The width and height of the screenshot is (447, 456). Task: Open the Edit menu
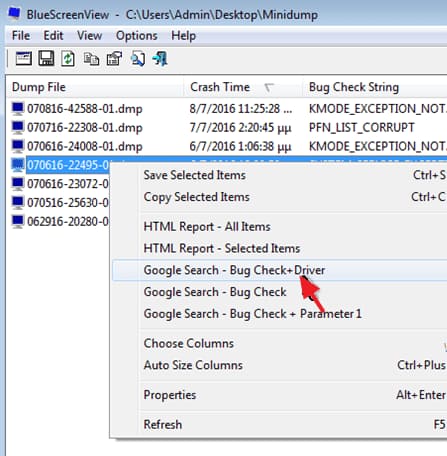point(53,35)
